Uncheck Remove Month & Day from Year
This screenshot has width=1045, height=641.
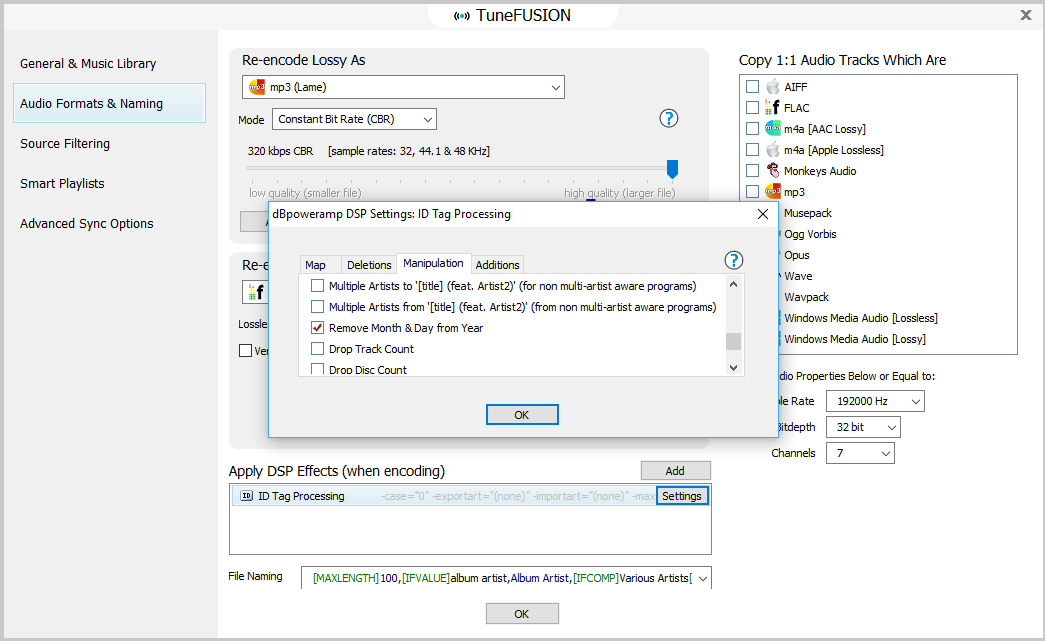coord(317,328)
